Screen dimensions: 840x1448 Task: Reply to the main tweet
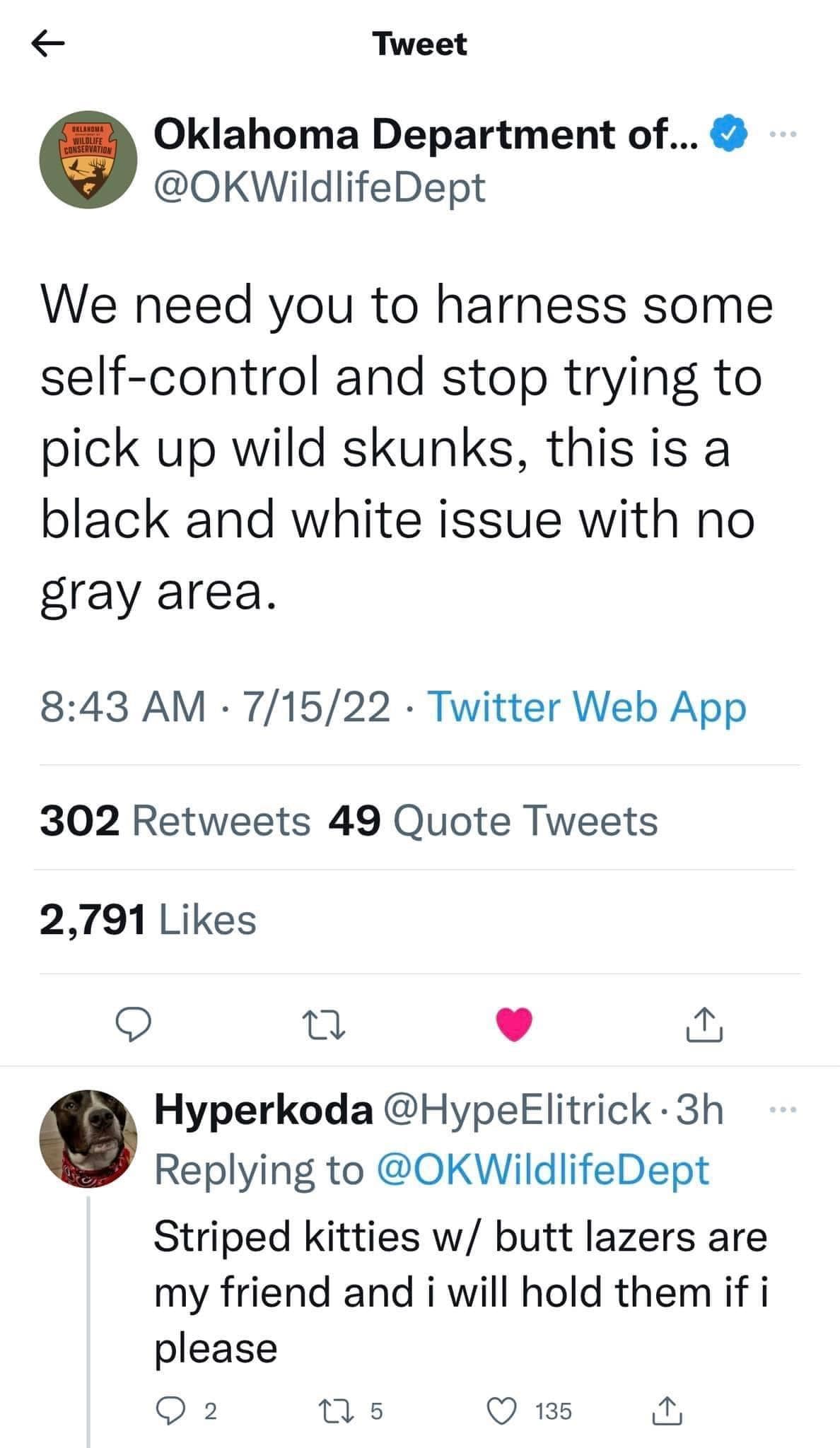[x=132, y=1025]
